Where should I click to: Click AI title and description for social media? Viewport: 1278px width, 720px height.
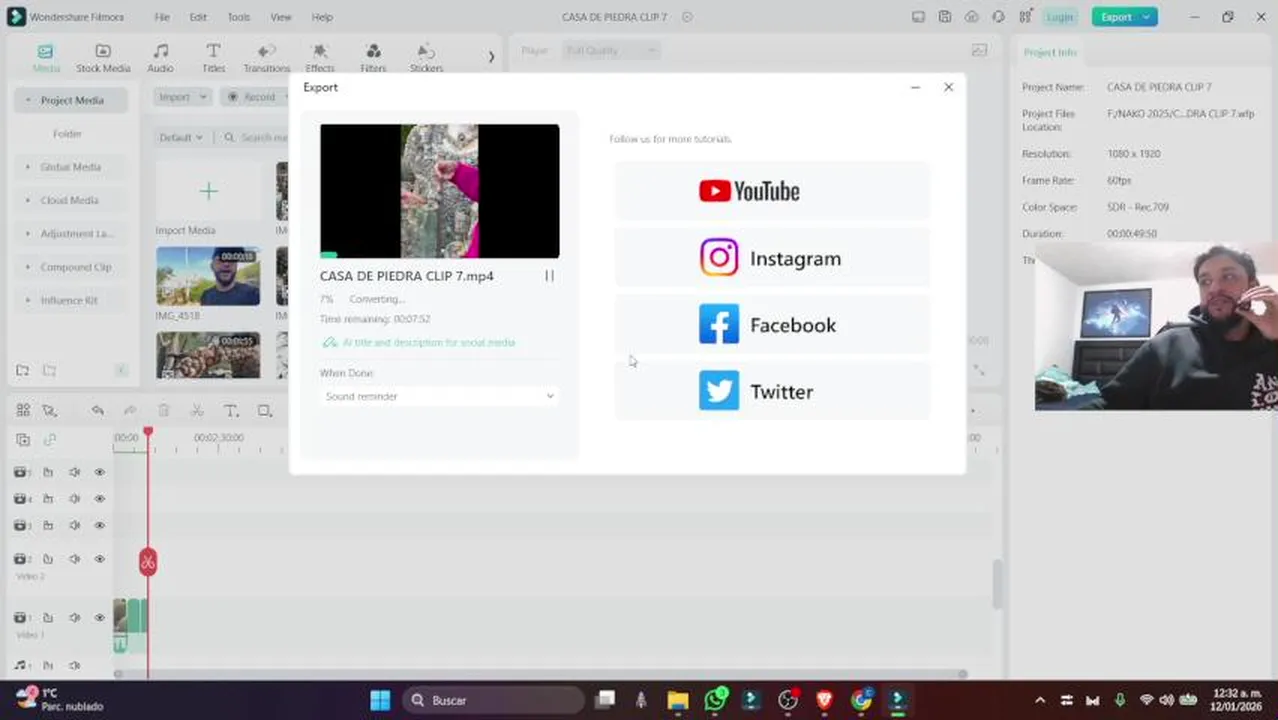[419, 343]
